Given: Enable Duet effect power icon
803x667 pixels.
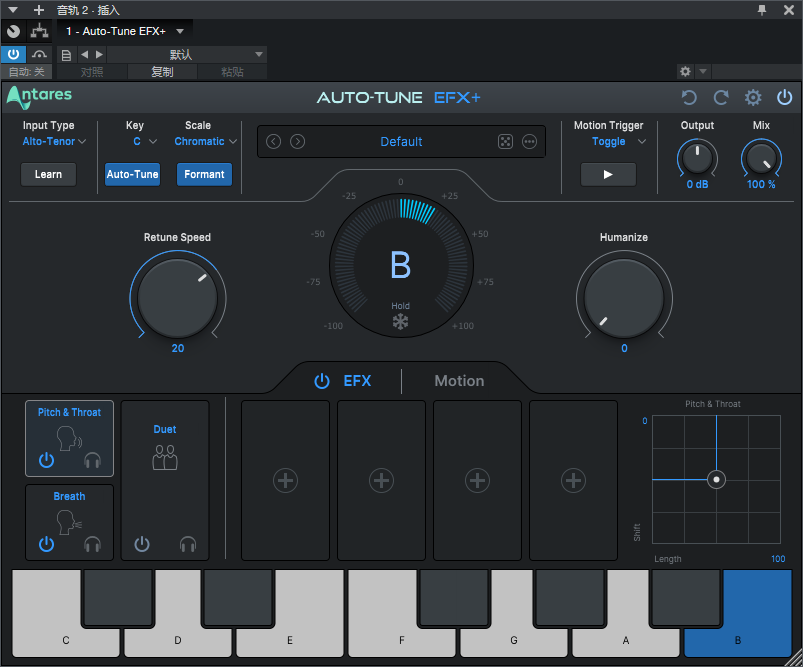Looking at the screenshot, I should click(142, 544).
